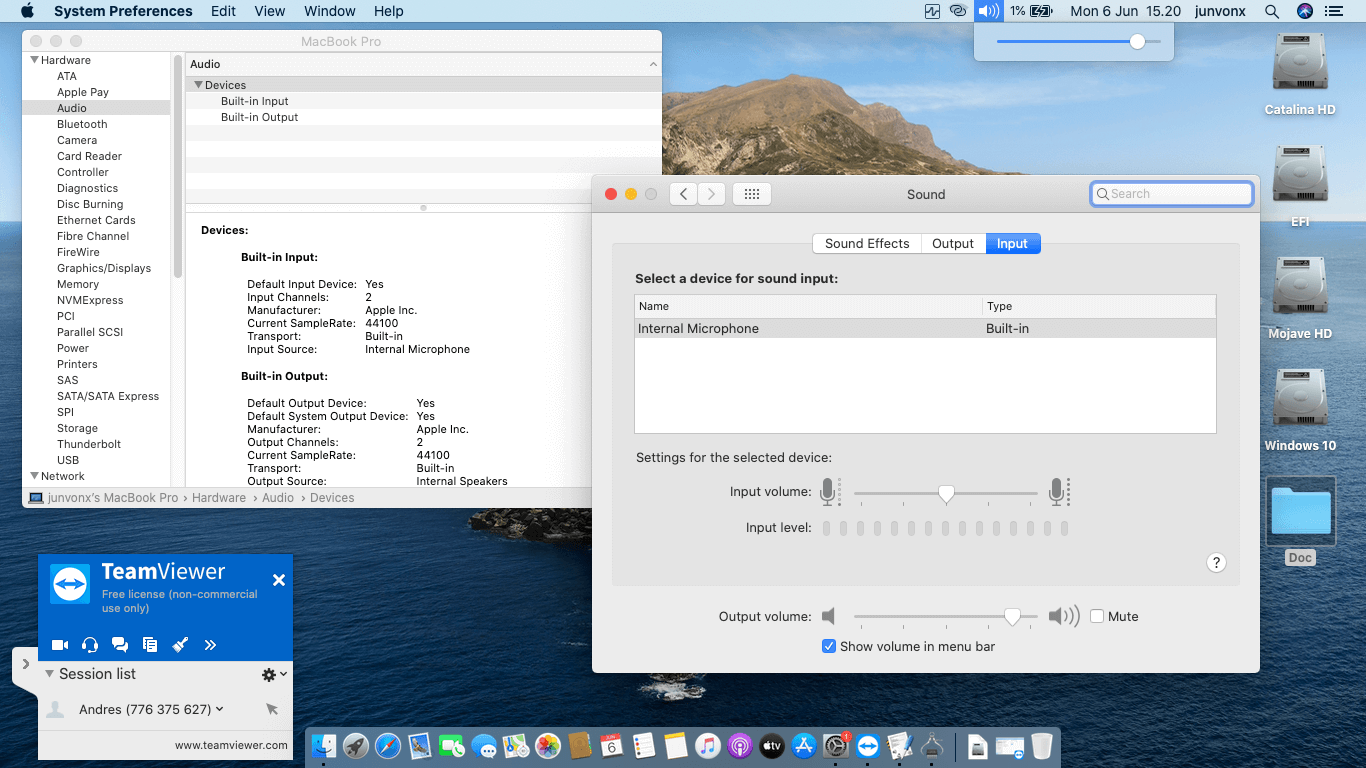This screenshot has height=768, width=1366.
Task: Click the TeamViewer video camera icon
Action: (60, 645)
